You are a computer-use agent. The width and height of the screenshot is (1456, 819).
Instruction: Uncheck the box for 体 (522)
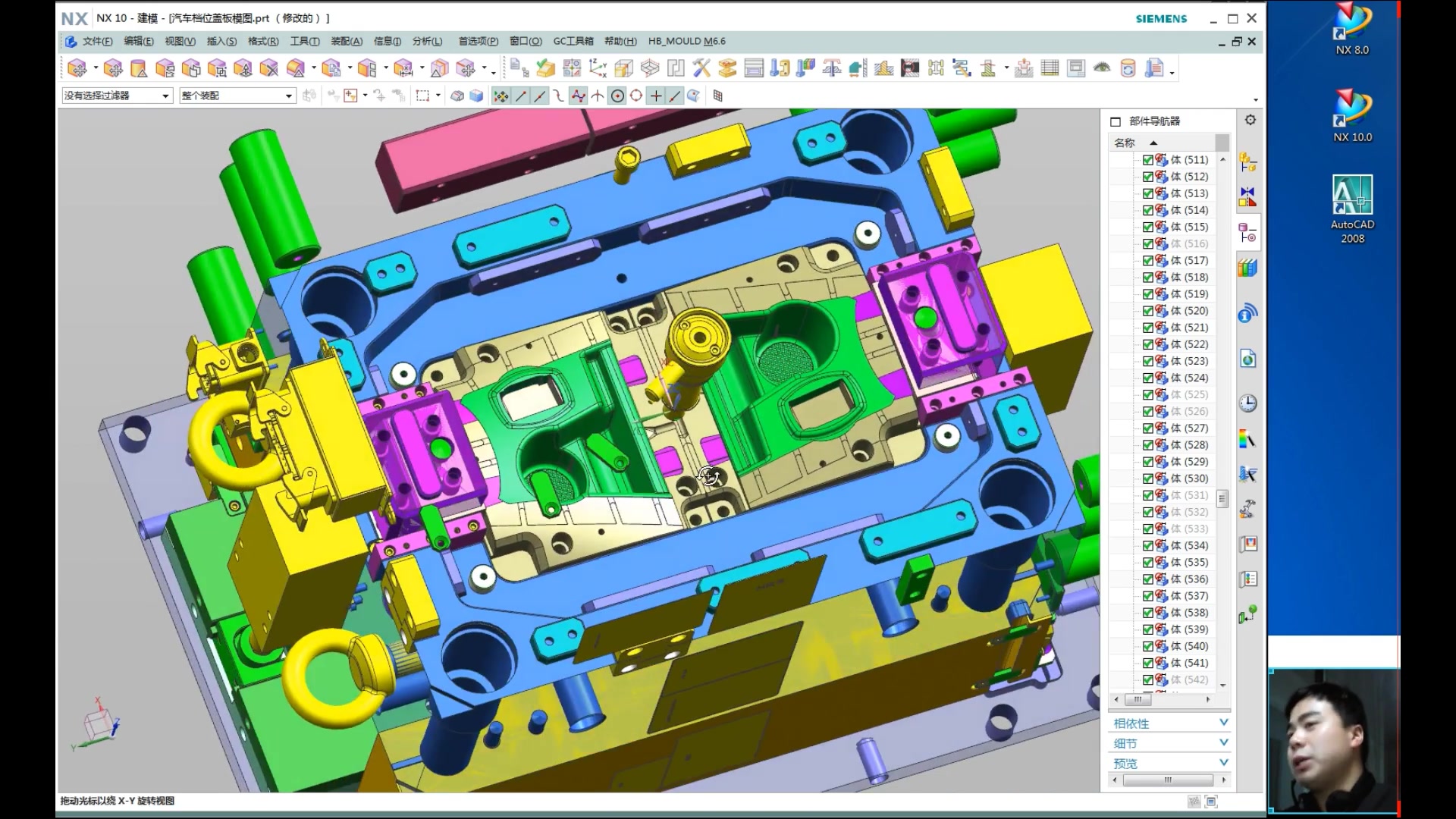coord(1148,344)
